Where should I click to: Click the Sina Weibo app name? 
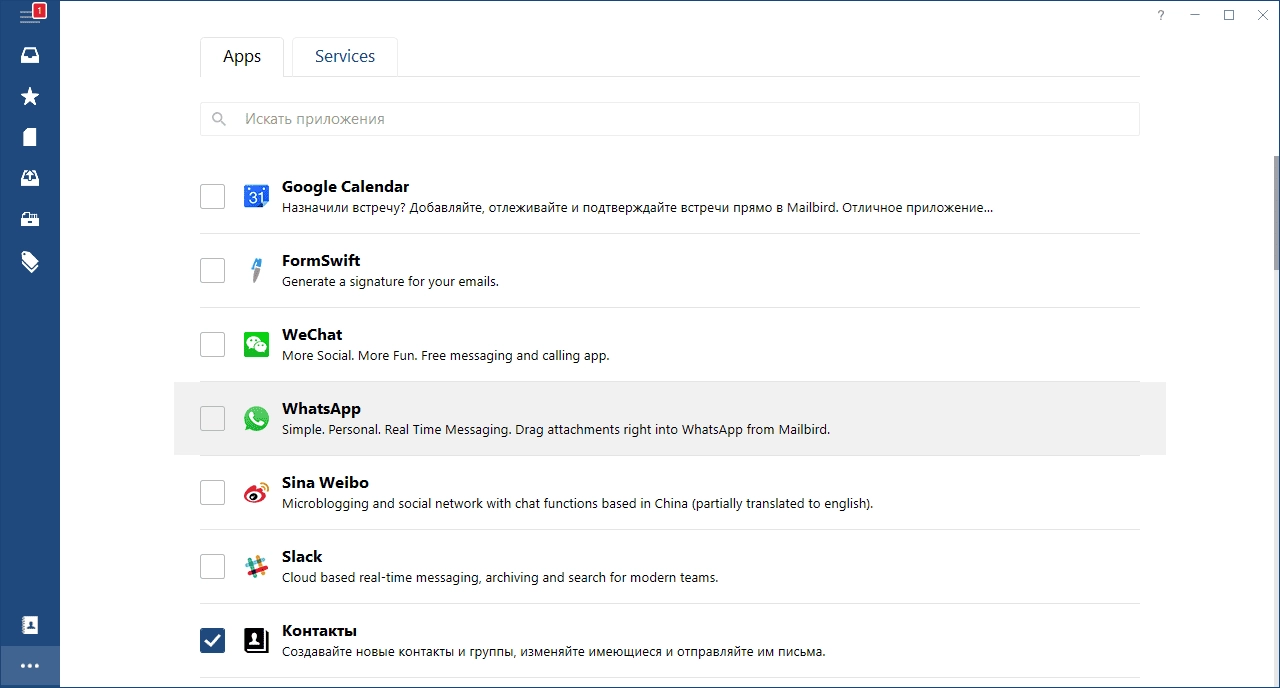[x=325, y=483]
